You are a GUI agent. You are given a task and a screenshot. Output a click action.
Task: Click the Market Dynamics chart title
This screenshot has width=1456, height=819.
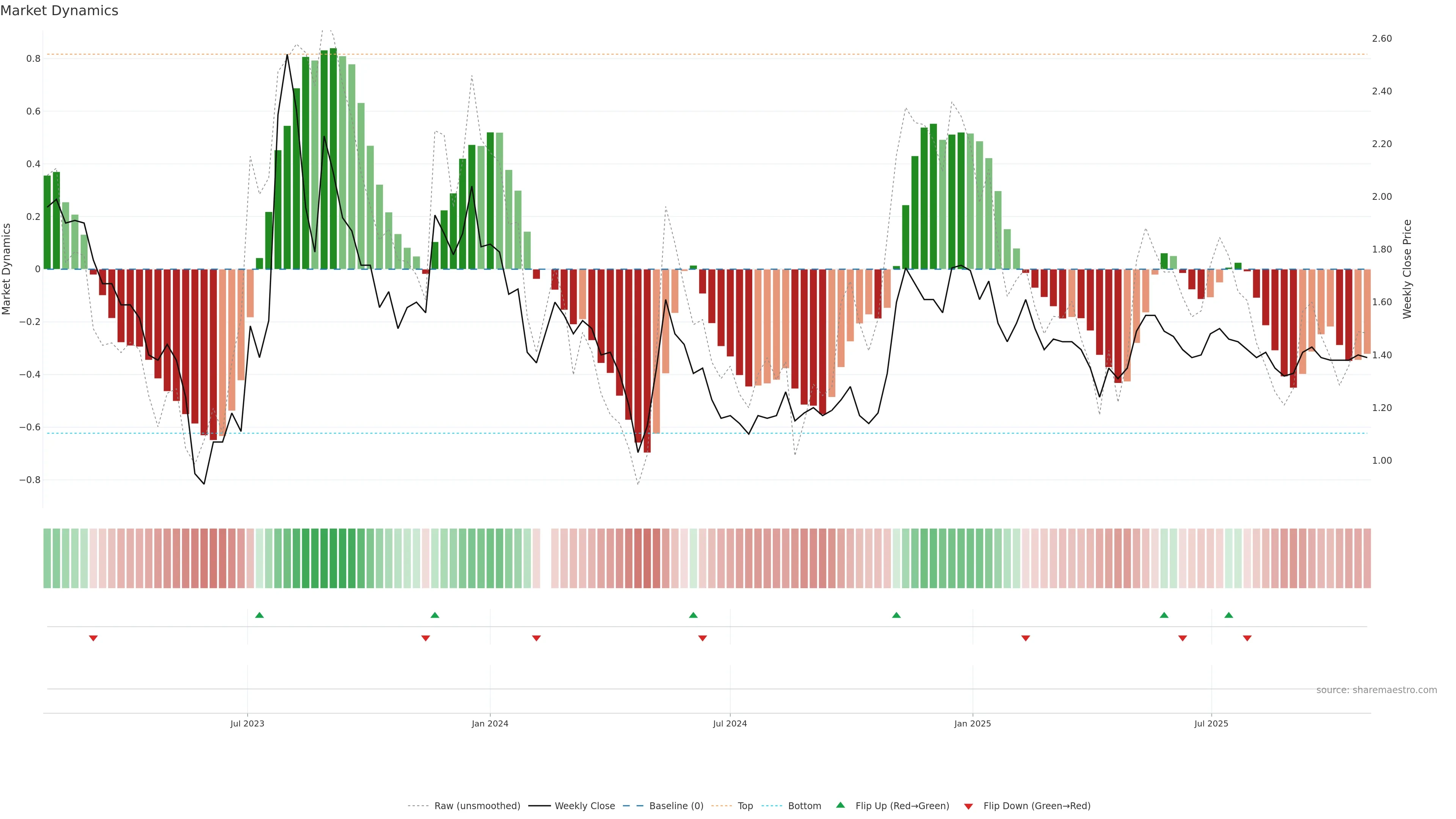pyautogui.click(x=60, y=11)
